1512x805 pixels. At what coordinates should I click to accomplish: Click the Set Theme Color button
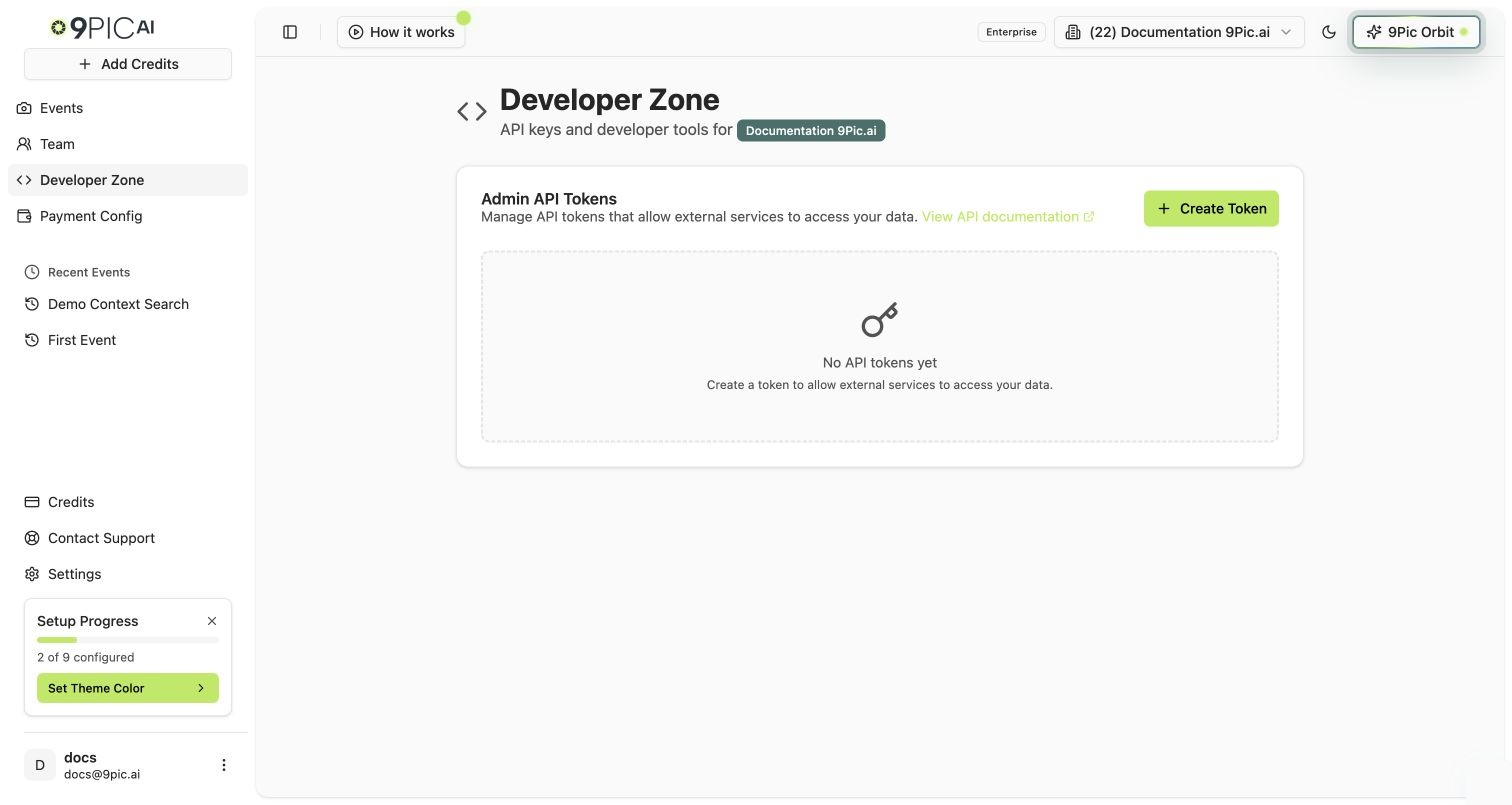click(x=128, y=688)
